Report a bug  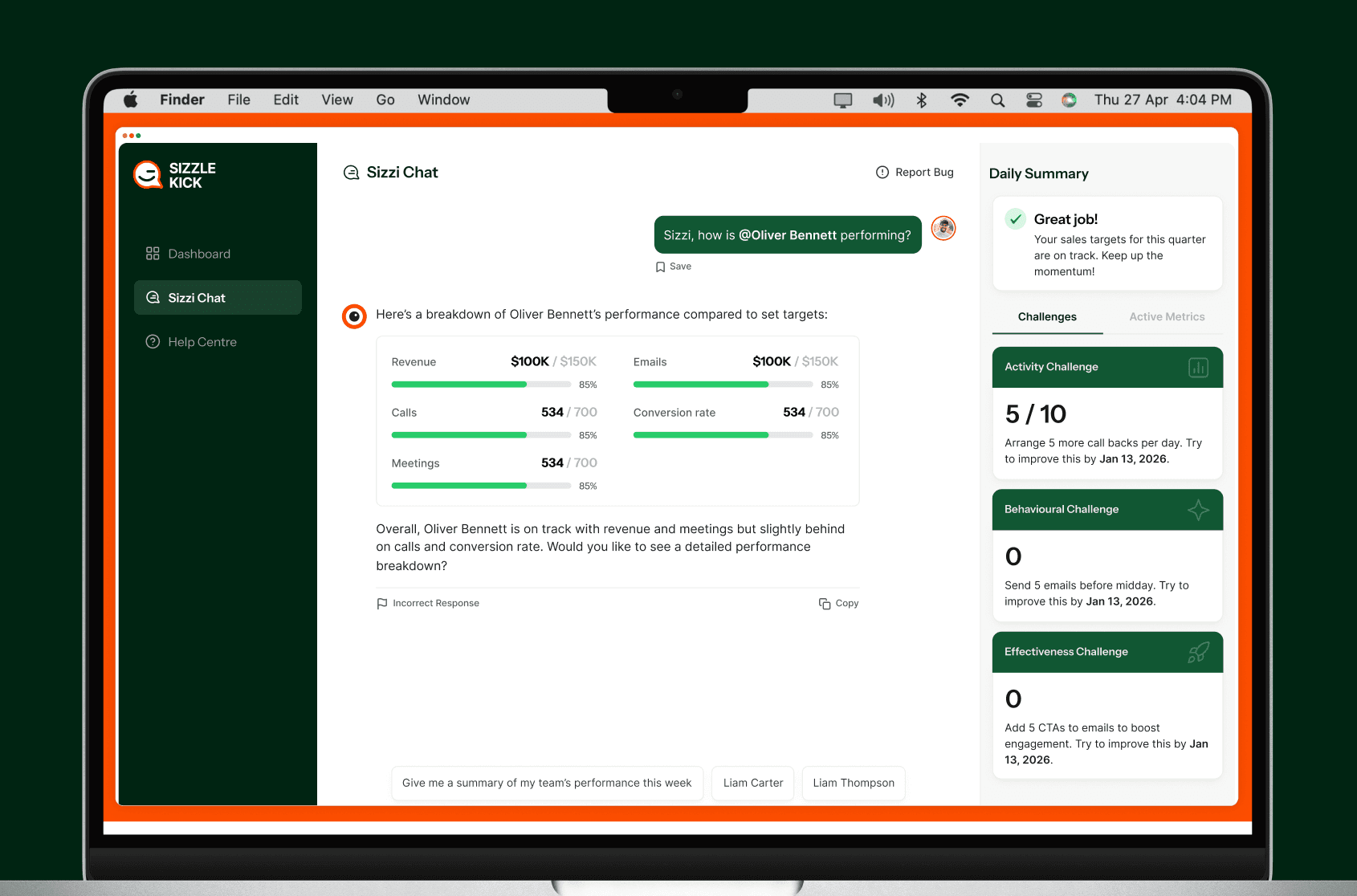pyautogui.click(x=915, y=172)
